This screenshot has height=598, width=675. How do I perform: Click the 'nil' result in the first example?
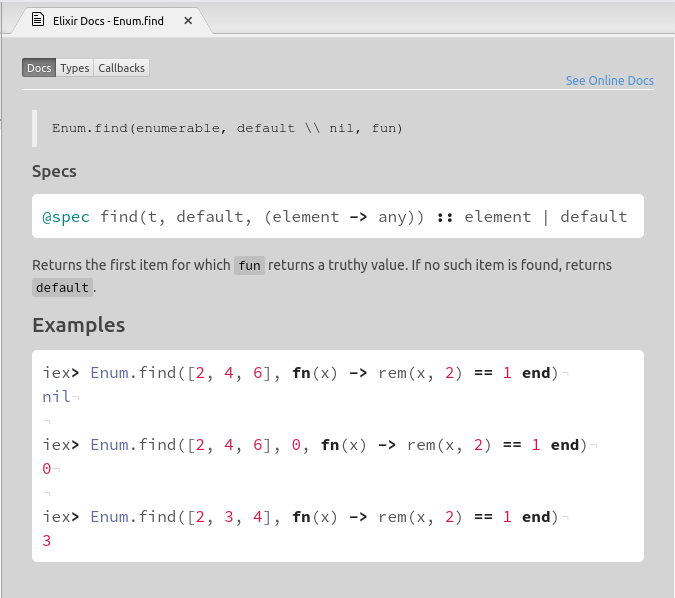[56, 397]
